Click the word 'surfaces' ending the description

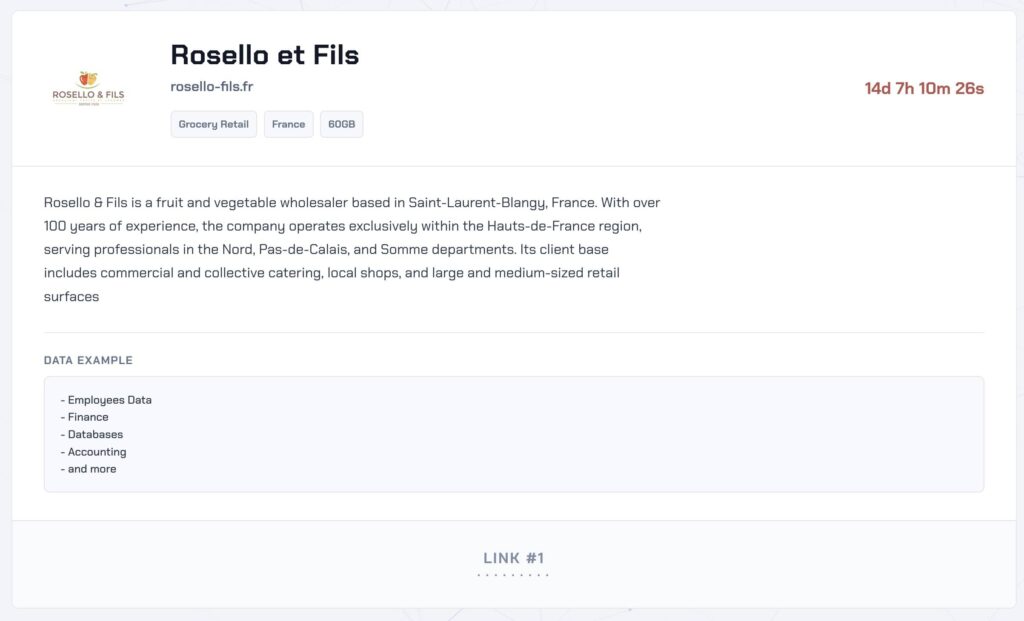pos(71,296)
